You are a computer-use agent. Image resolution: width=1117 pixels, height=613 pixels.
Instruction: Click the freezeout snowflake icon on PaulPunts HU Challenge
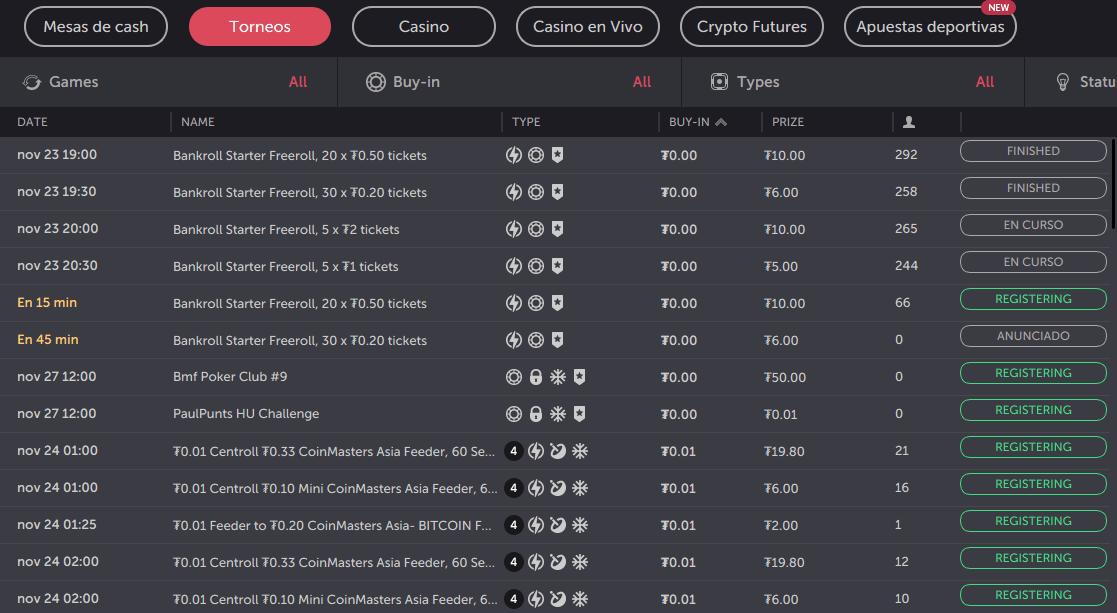click(x=558, y=413)
